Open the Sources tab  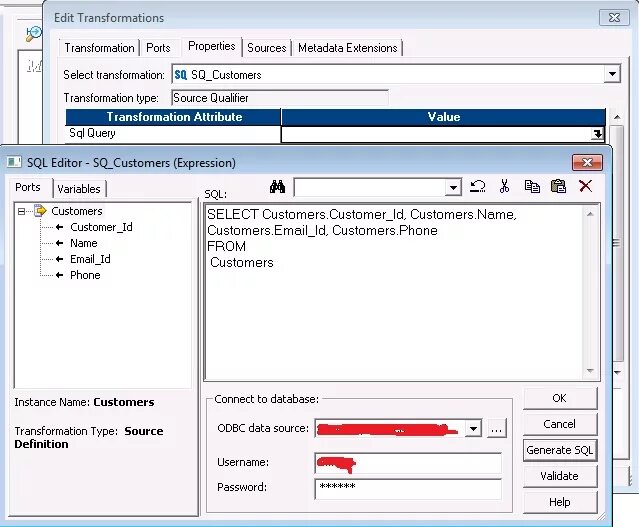point(267,48)
